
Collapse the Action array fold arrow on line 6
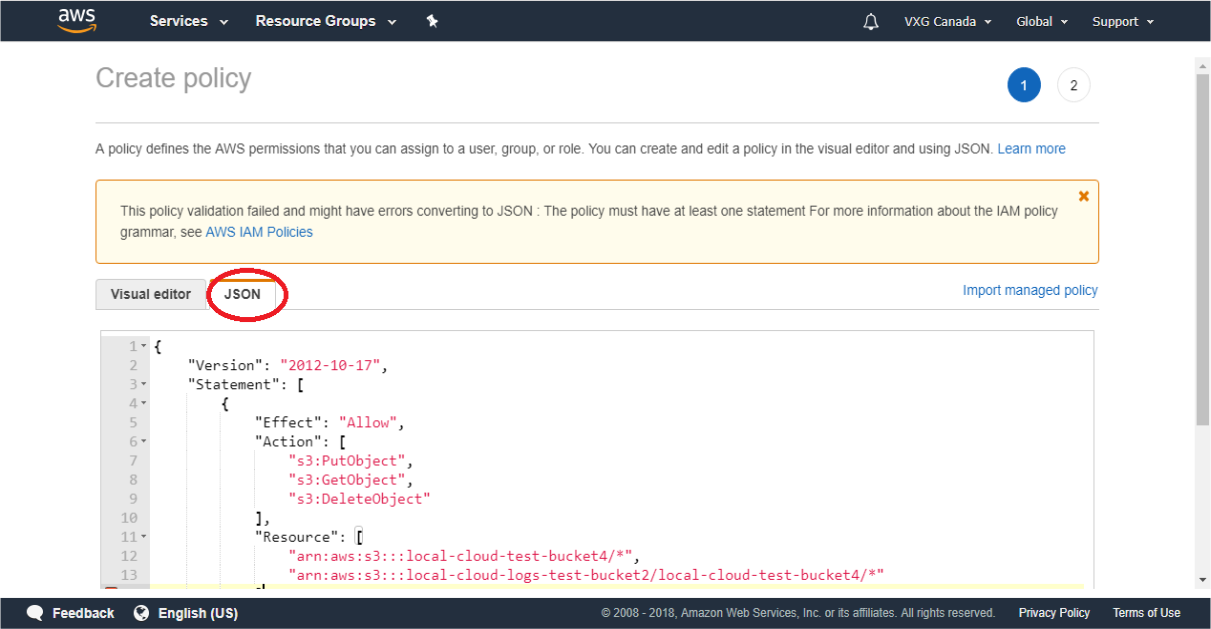(x=144, y=441)
